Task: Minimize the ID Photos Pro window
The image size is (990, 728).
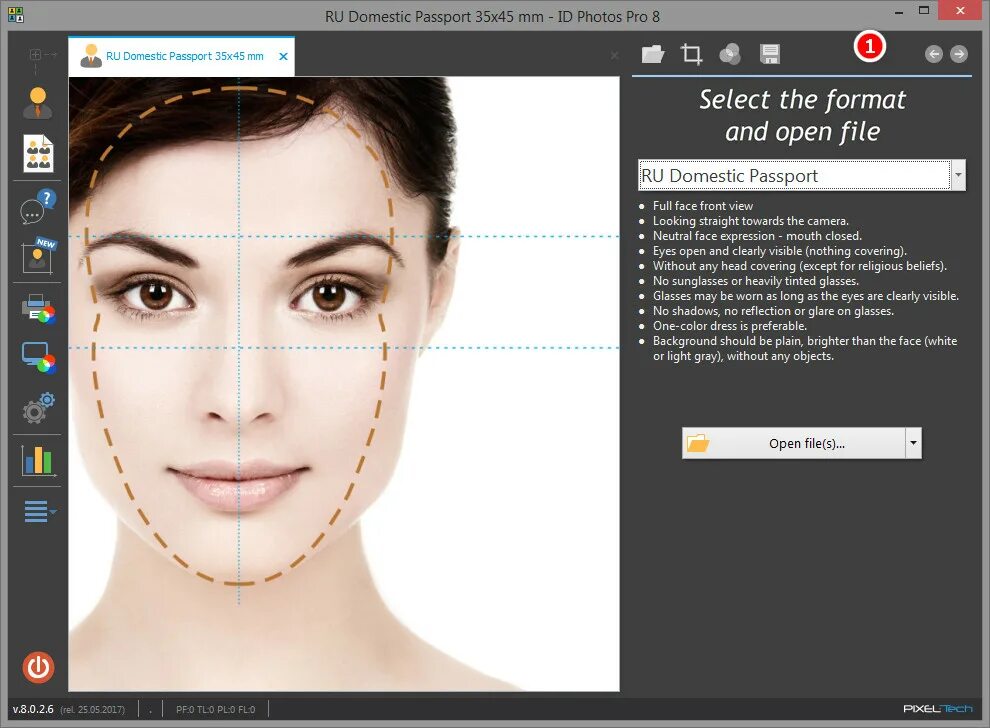Action: click(898, 11)
